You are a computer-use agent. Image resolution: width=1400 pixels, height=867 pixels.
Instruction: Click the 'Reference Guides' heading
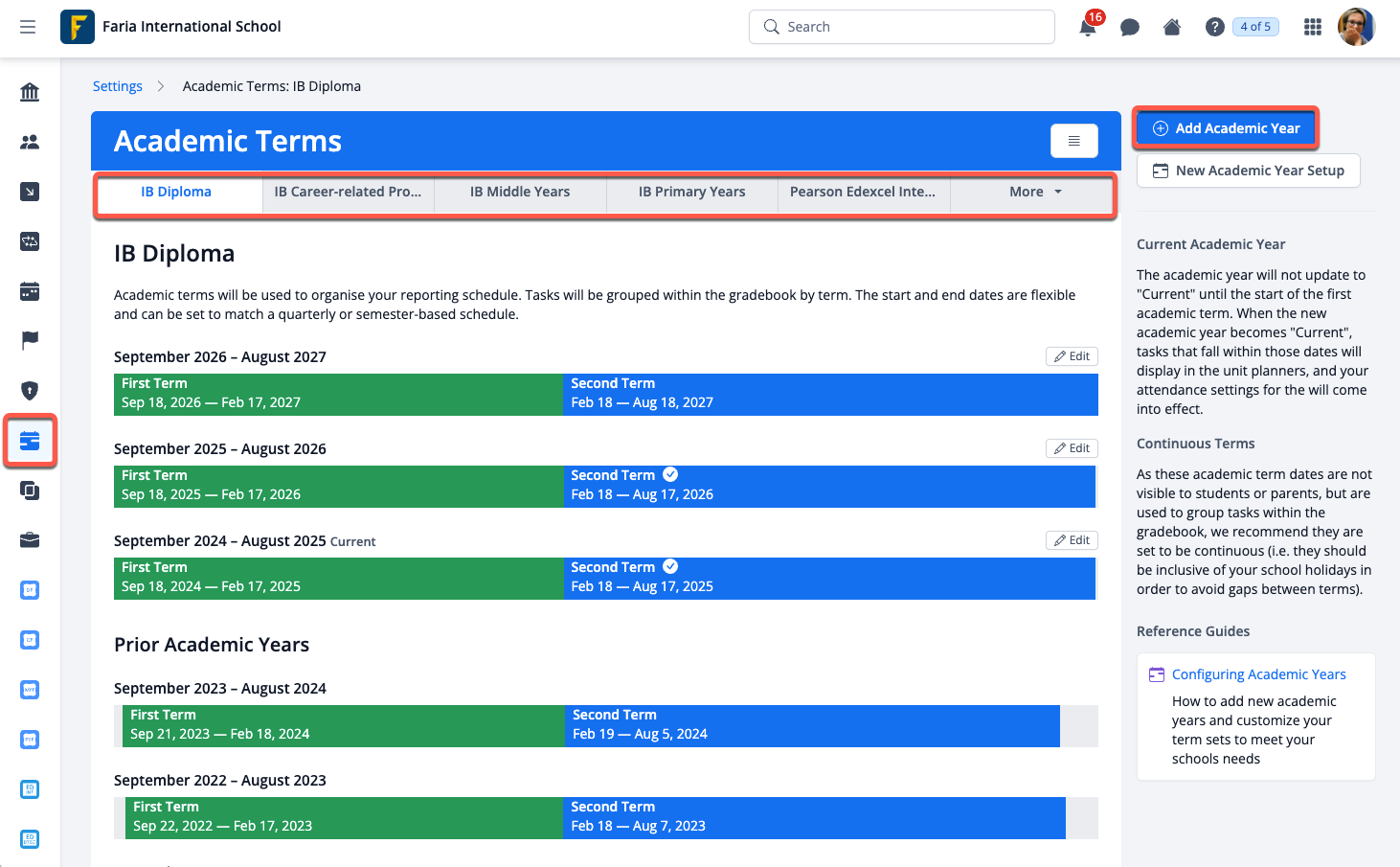[1193, 631]
